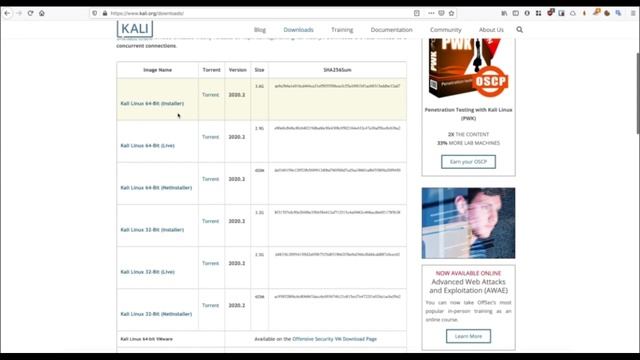Open the Firefox home page icon

(x=42, y=13)
